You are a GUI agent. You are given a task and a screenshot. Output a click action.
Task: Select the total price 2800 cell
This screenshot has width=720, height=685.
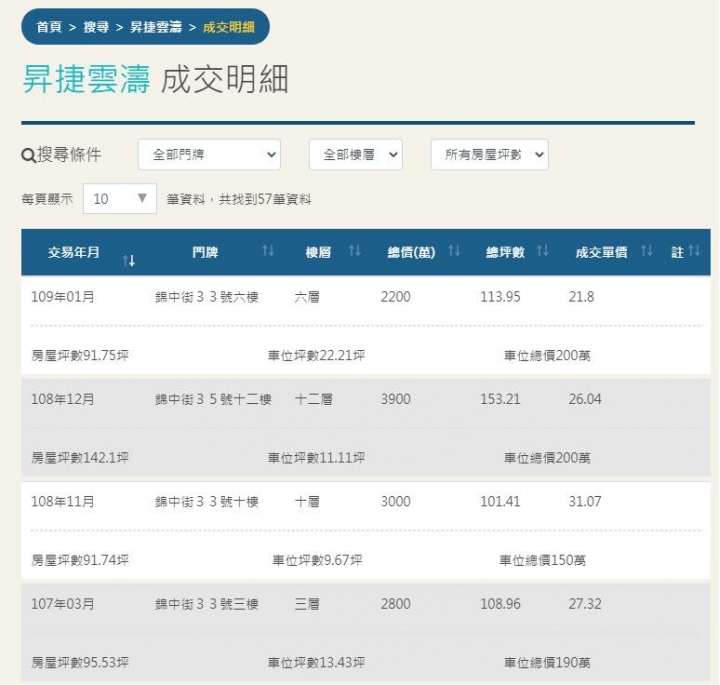(395, 604)
